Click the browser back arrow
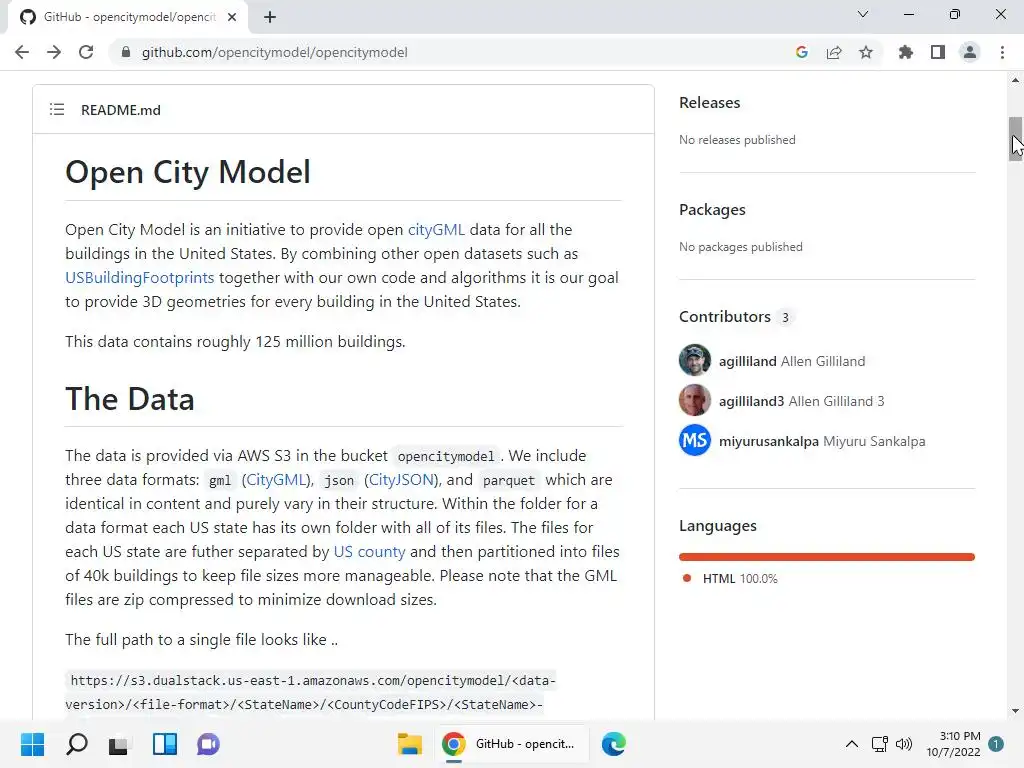Viewport: 1024px width, 768px height. click(x=22, y=52)
